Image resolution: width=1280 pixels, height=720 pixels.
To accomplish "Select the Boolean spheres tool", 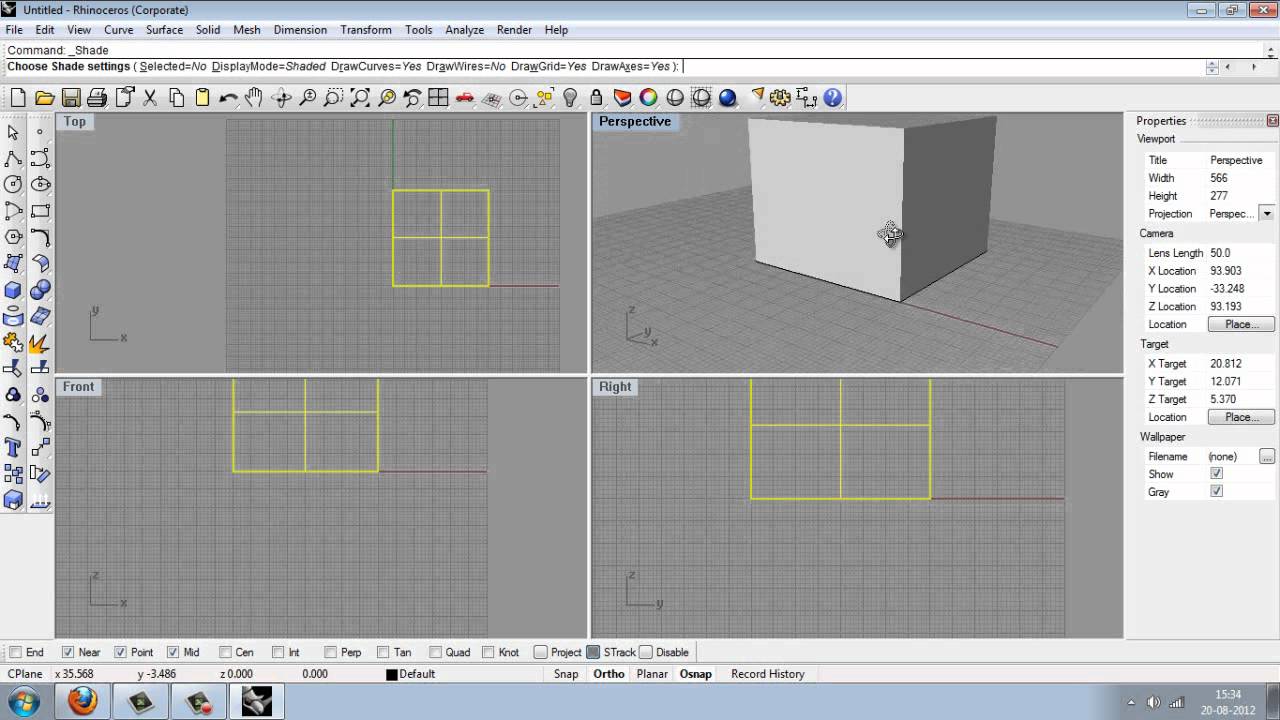I will point(40,290).
